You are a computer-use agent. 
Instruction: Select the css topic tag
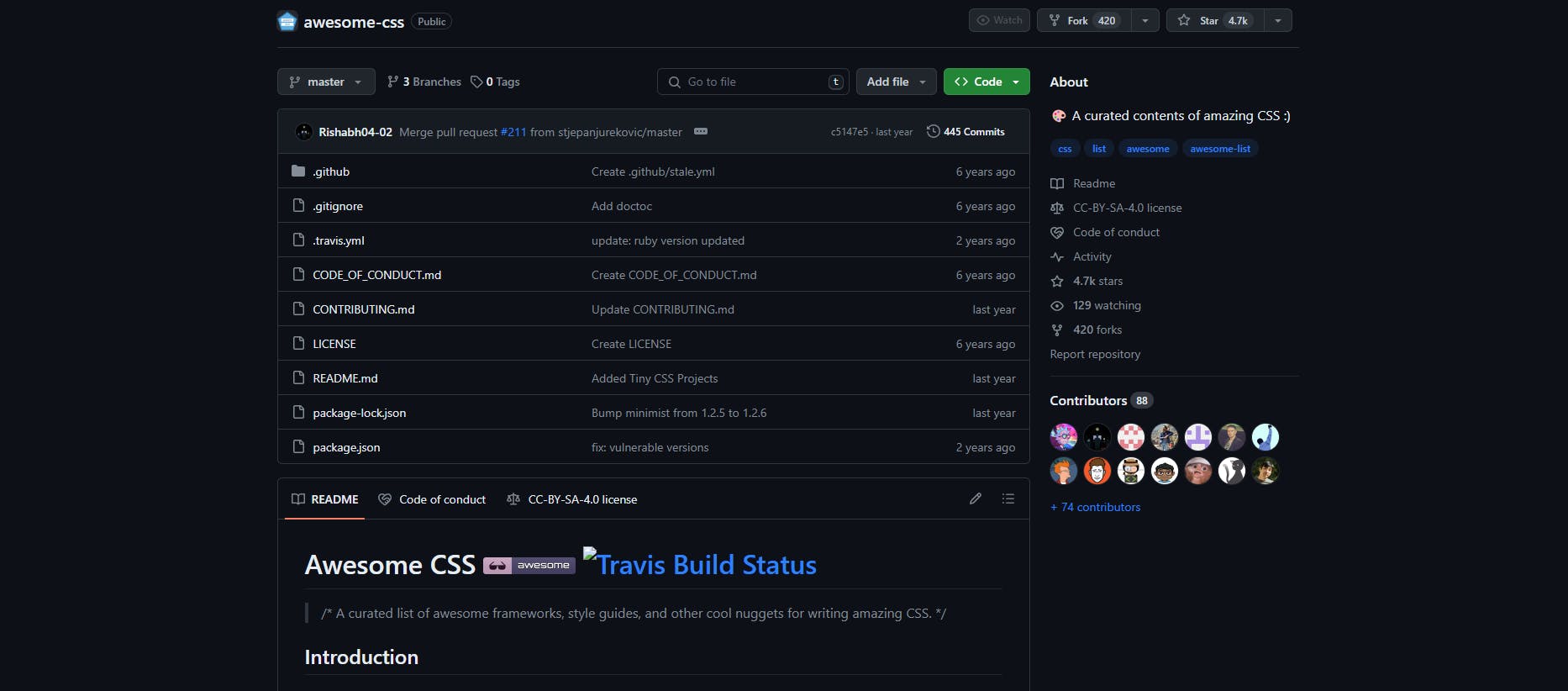pos(1065,149)
